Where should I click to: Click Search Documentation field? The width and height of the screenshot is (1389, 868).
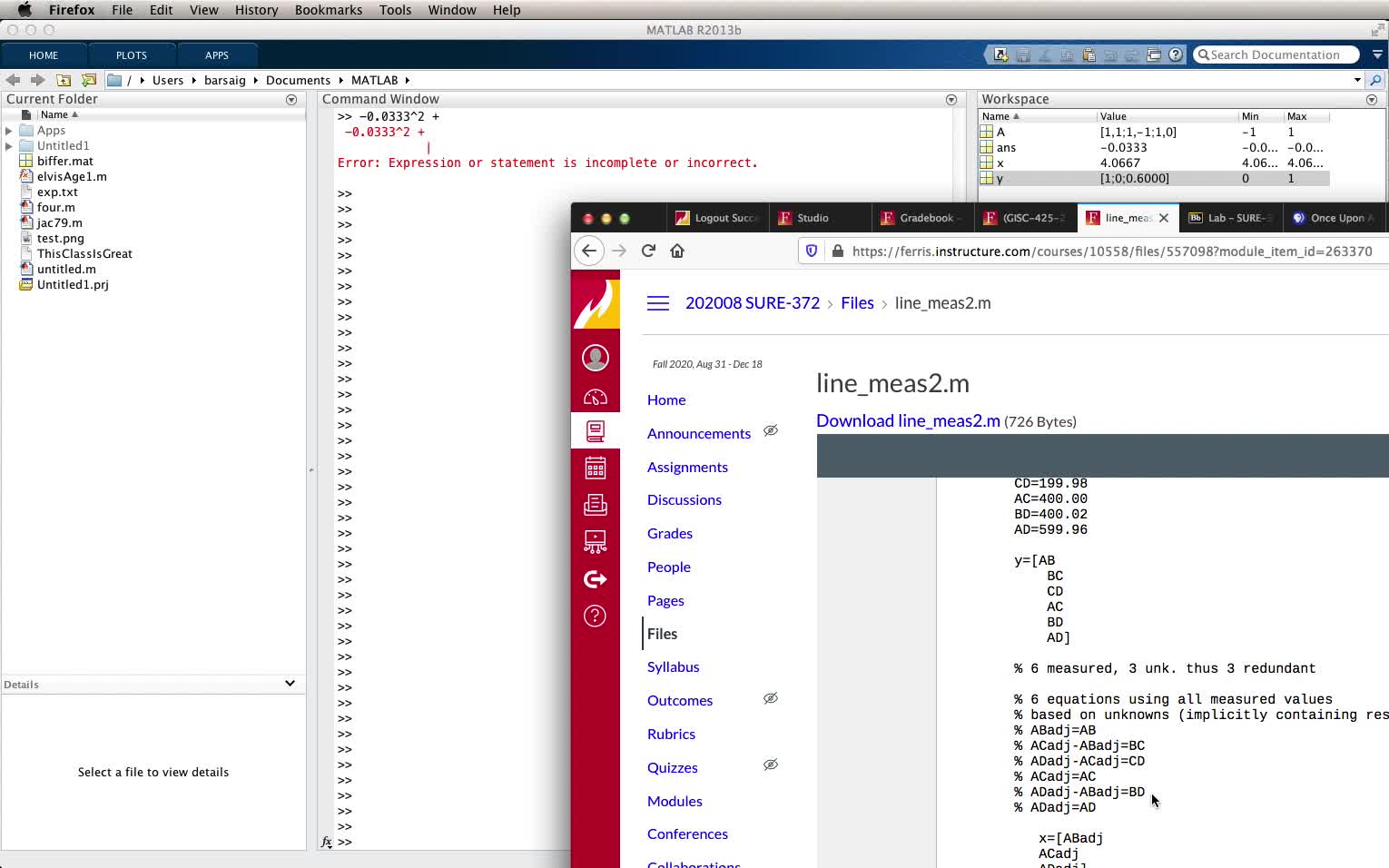1276,55
